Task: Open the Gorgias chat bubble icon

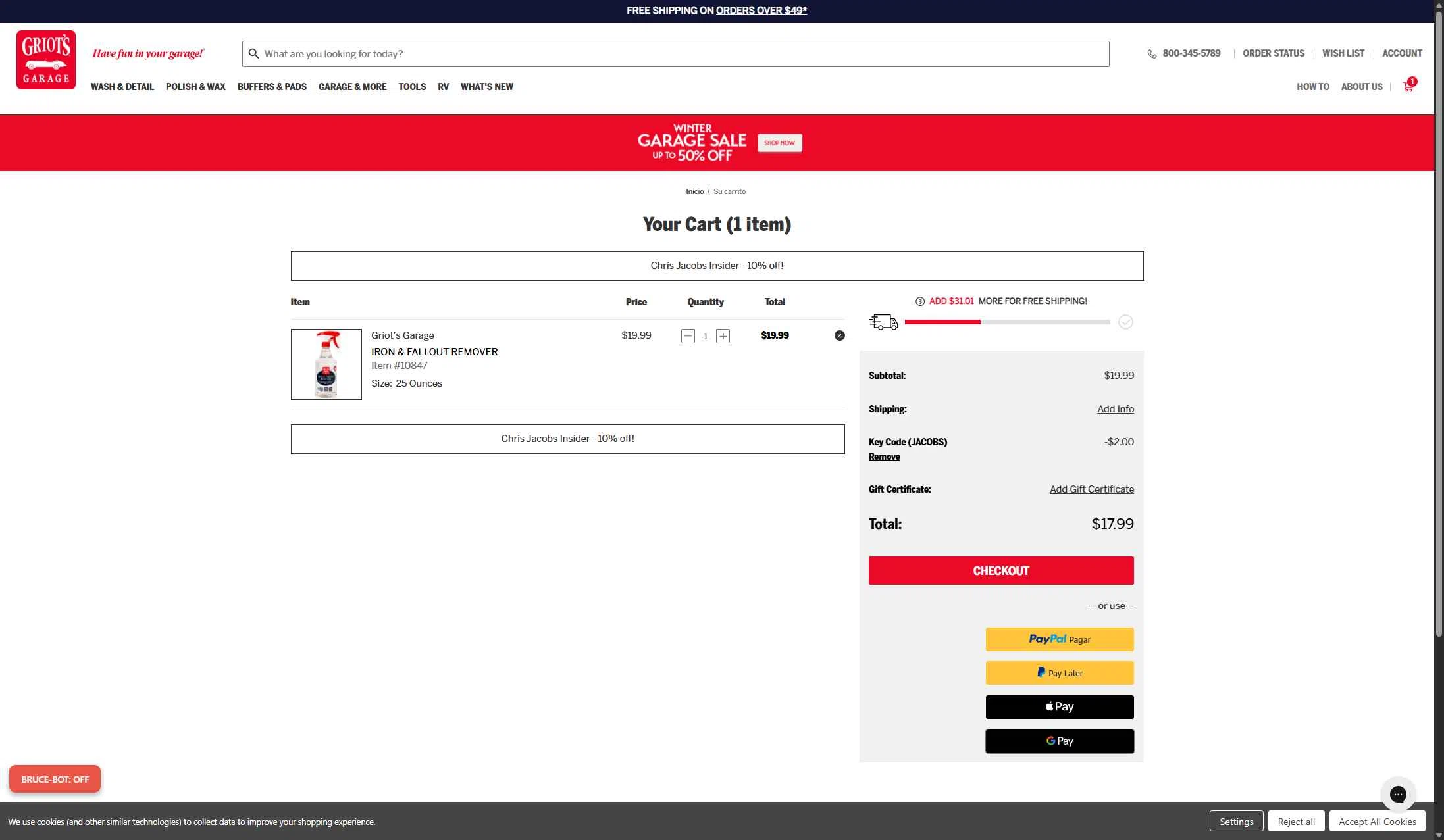Action: [1398, 794]
